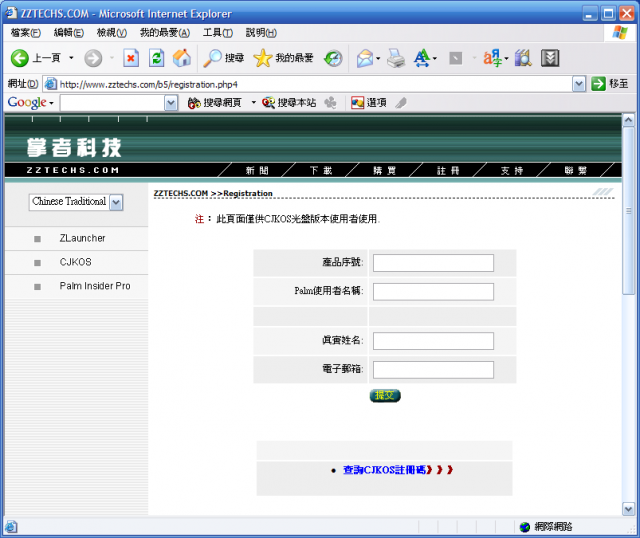Viewport: 640px width, 538px height.
Task: Click the Stop loading icon
Action: click(x=131, y=58)
